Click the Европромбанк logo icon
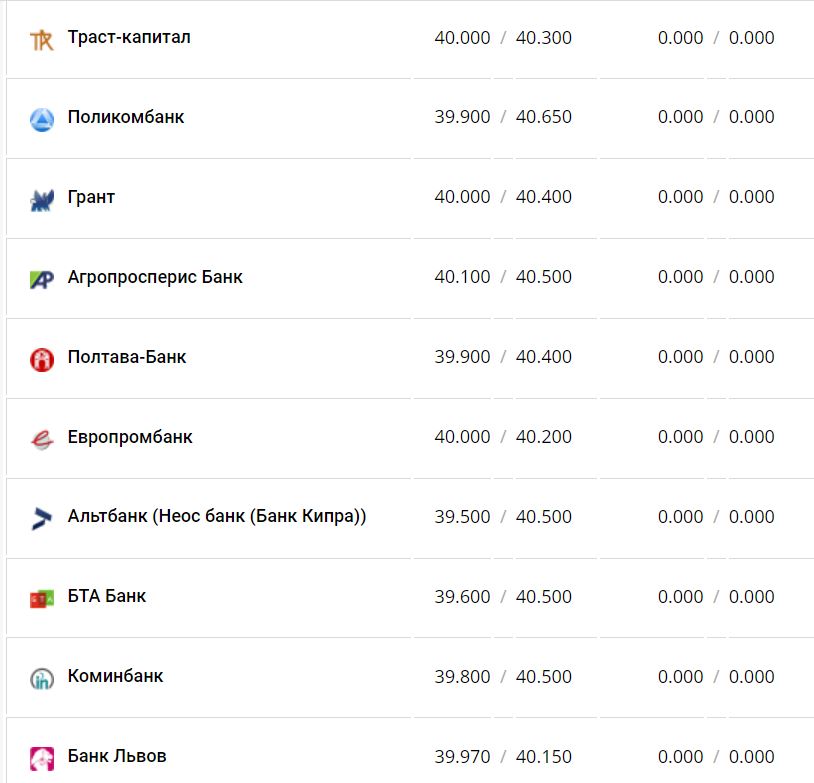This screenshot has height=783, width=814. 41,439
